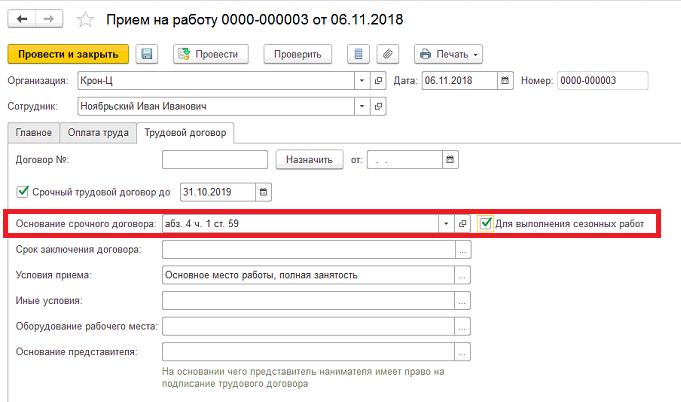Open calendar for fixed-term contract end date
Image resolution: width=681 pixels, height=402 pixels.
pos(263,192)
